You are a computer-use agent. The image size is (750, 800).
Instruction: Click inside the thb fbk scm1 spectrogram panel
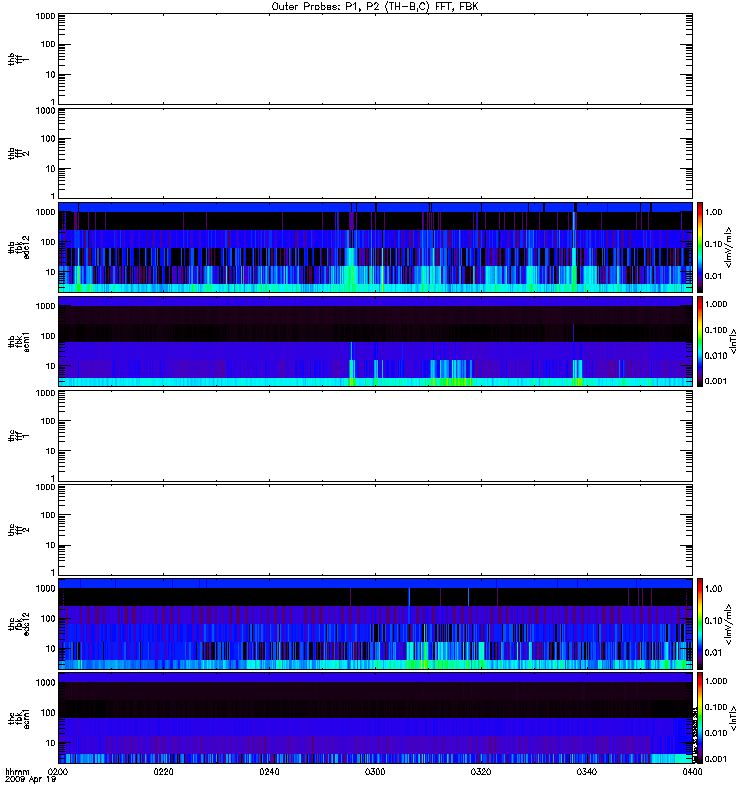click(x=375, y=341)
